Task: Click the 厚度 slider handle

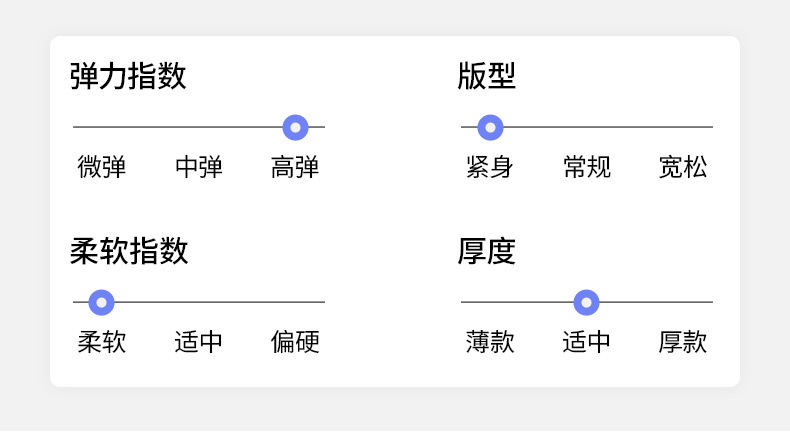Action: coord(587,302)
